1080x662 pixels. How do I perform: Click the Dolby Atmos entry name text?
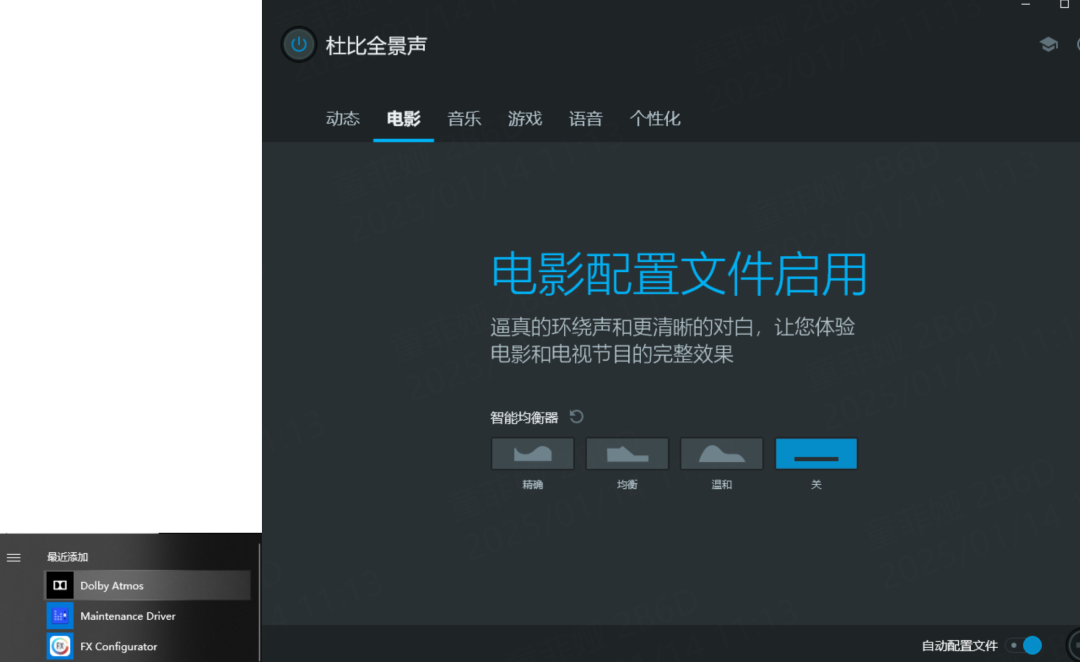[112, 586]
